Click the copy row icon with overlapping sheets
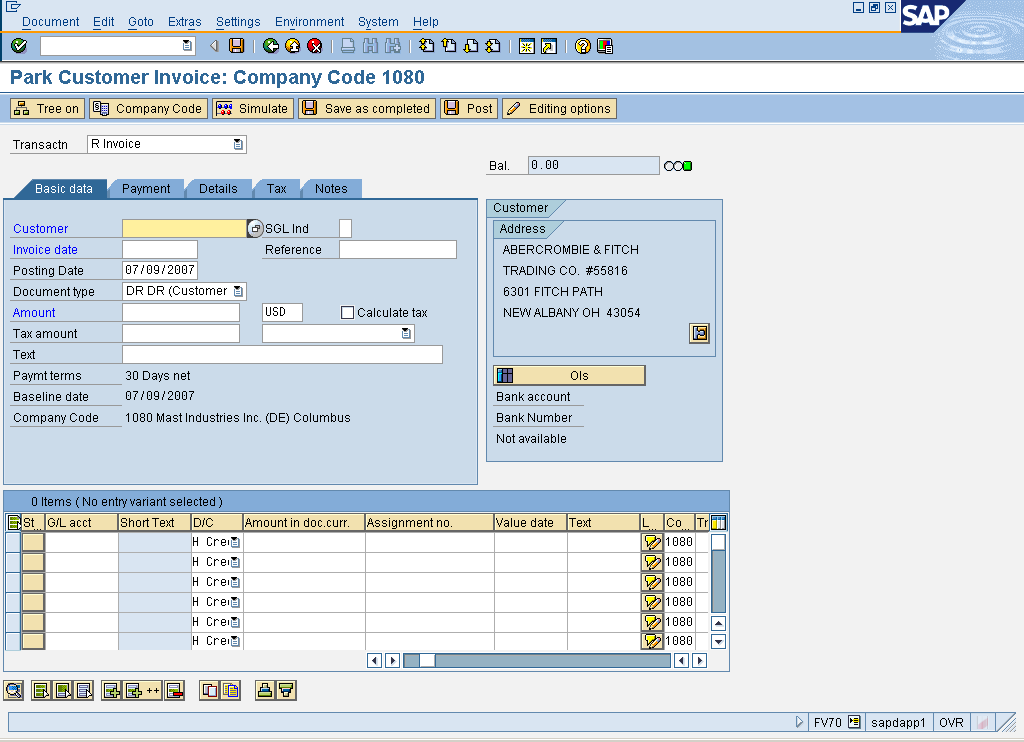Viewport: 1024px width, 742px height. click(x=210, y=690)
